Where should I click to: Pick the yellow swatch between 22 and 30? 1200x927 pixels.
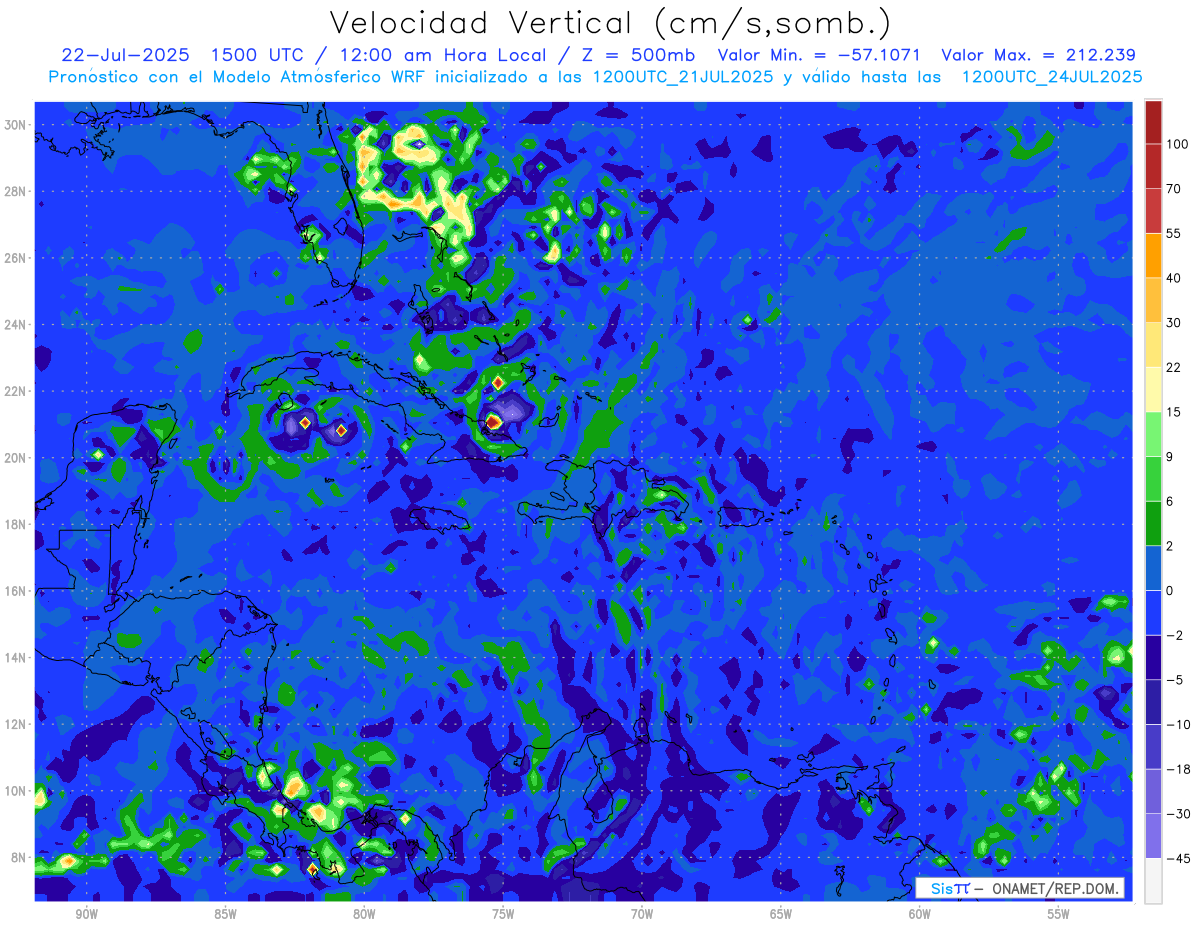tap(1153, 345)
